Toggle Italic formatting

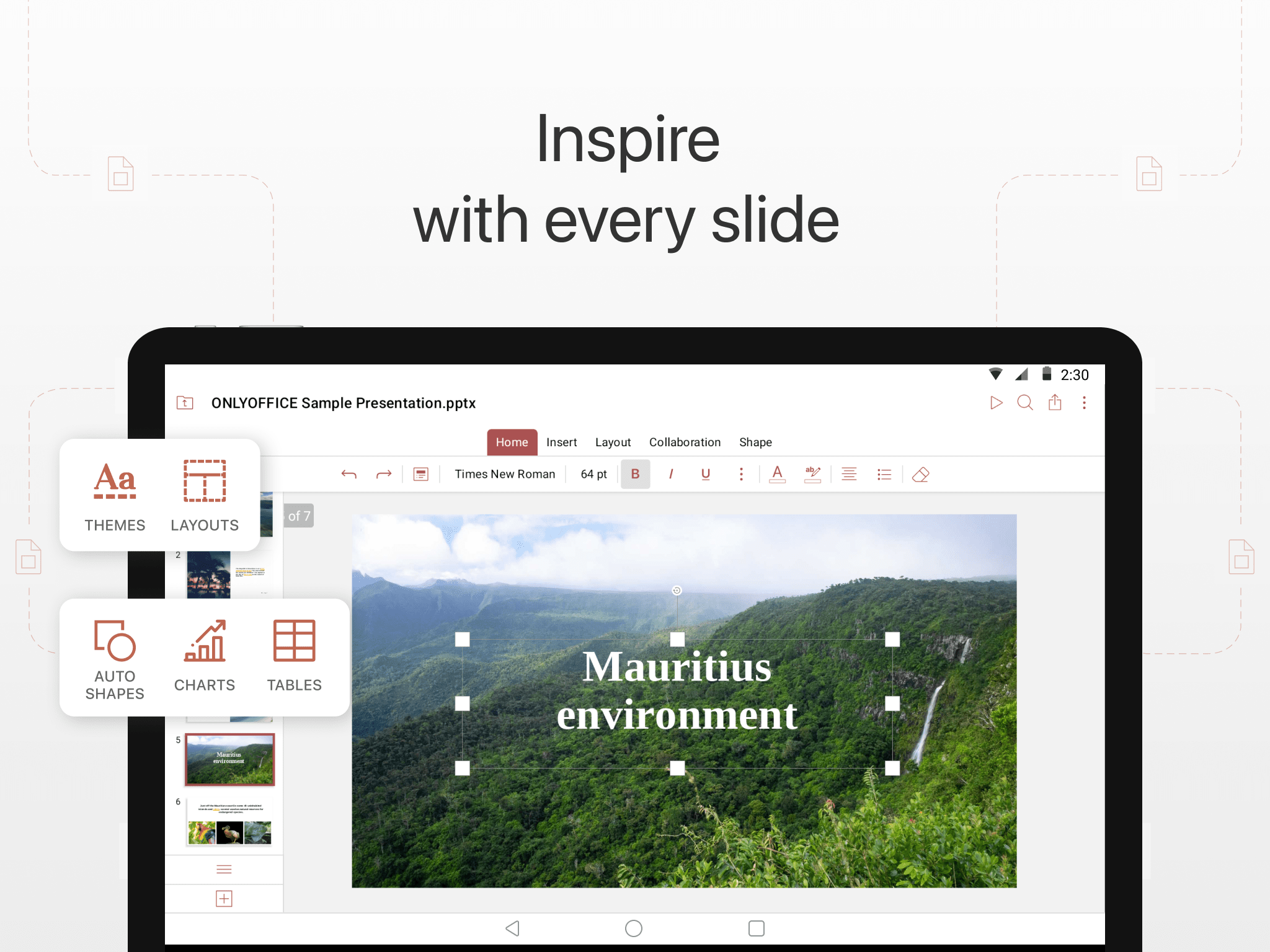point(671,474)
